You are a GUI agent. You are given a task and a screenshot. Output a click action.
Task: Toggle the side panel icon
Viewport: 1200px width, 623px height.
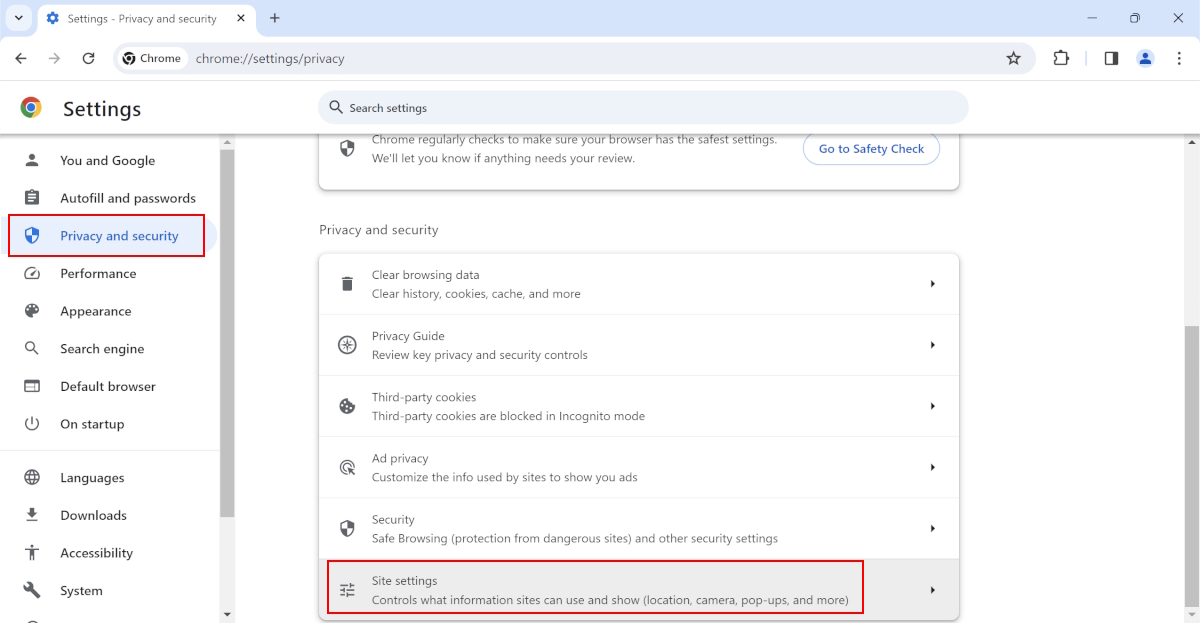click(1111, 58)
